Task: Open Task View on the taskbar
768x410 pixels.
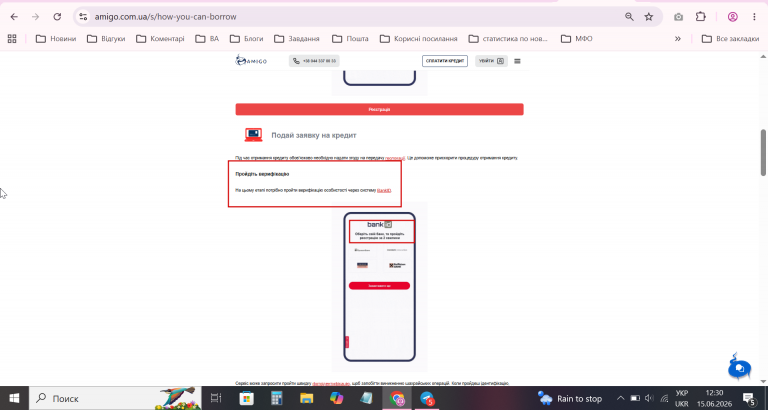Action: [216, 398]
